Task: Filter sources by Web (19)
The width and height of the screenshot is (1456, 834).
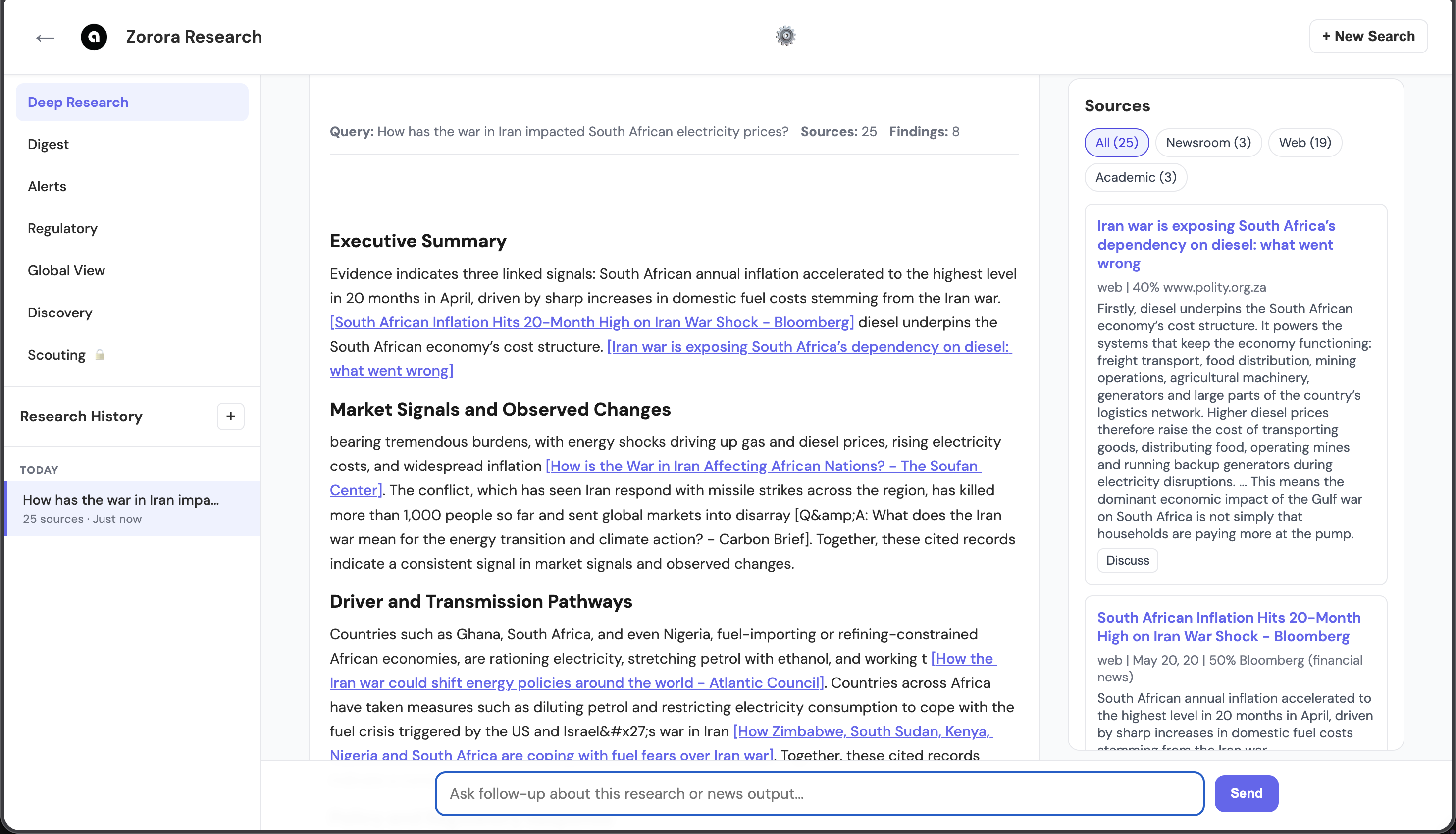Action: tap(1305, 143)
